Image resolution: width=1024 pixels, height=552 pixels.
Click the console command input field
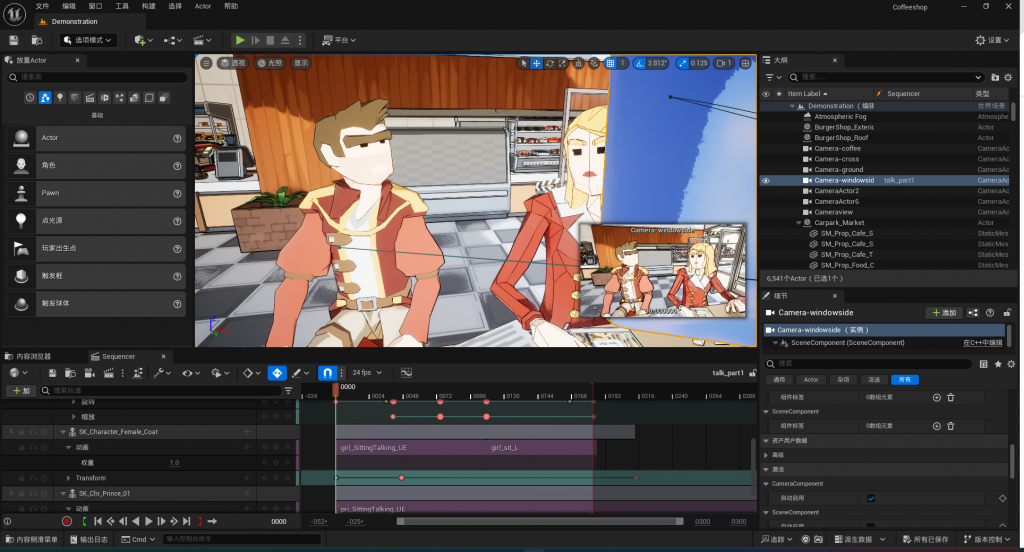point(242,540)
